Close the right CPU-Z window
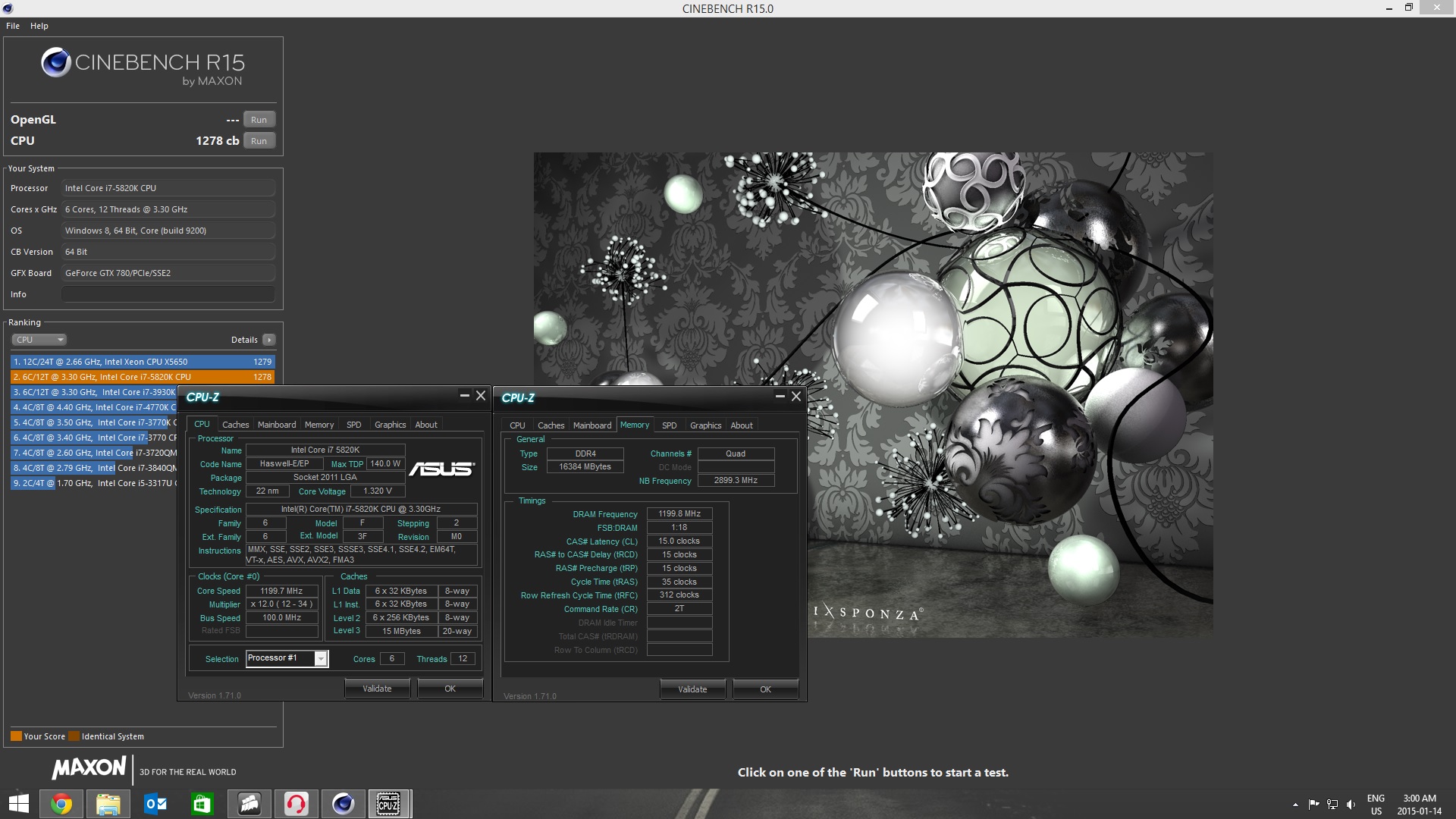The height and width of the screenshot is (819, 1456). click(796, 397)
